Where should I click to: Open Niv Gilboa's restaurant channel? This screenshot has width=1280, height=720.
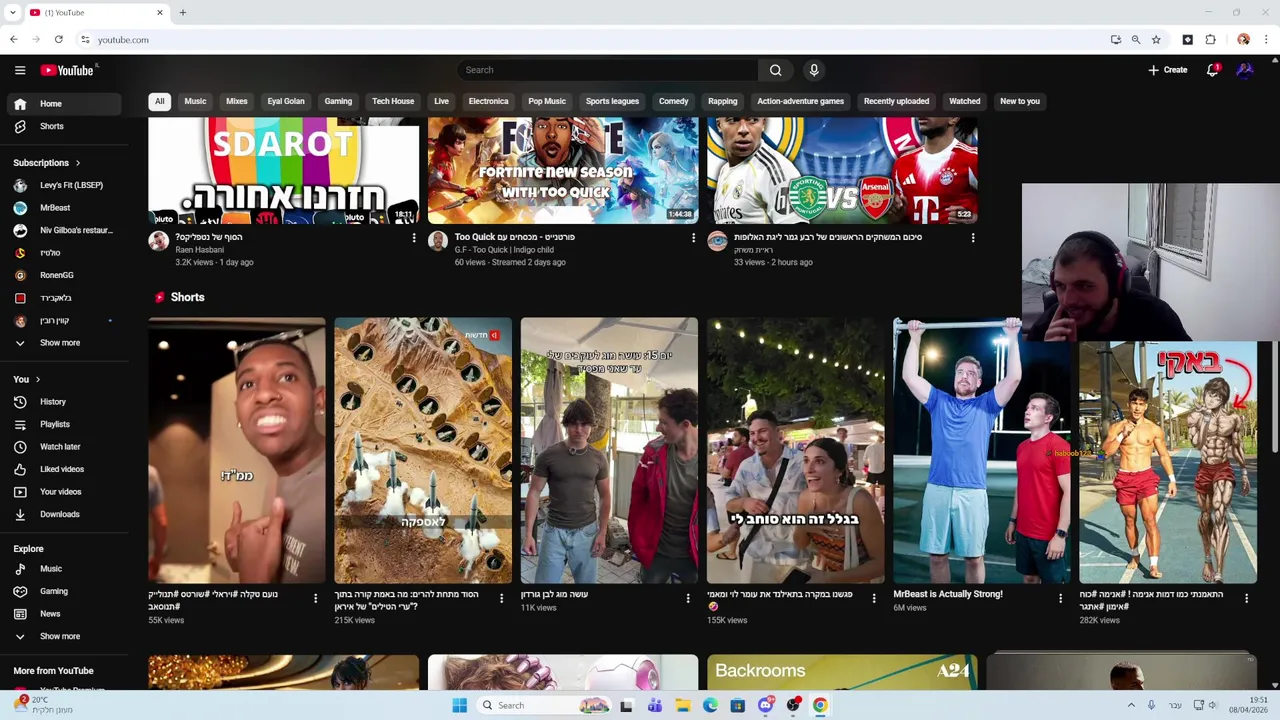click(64, 230)
